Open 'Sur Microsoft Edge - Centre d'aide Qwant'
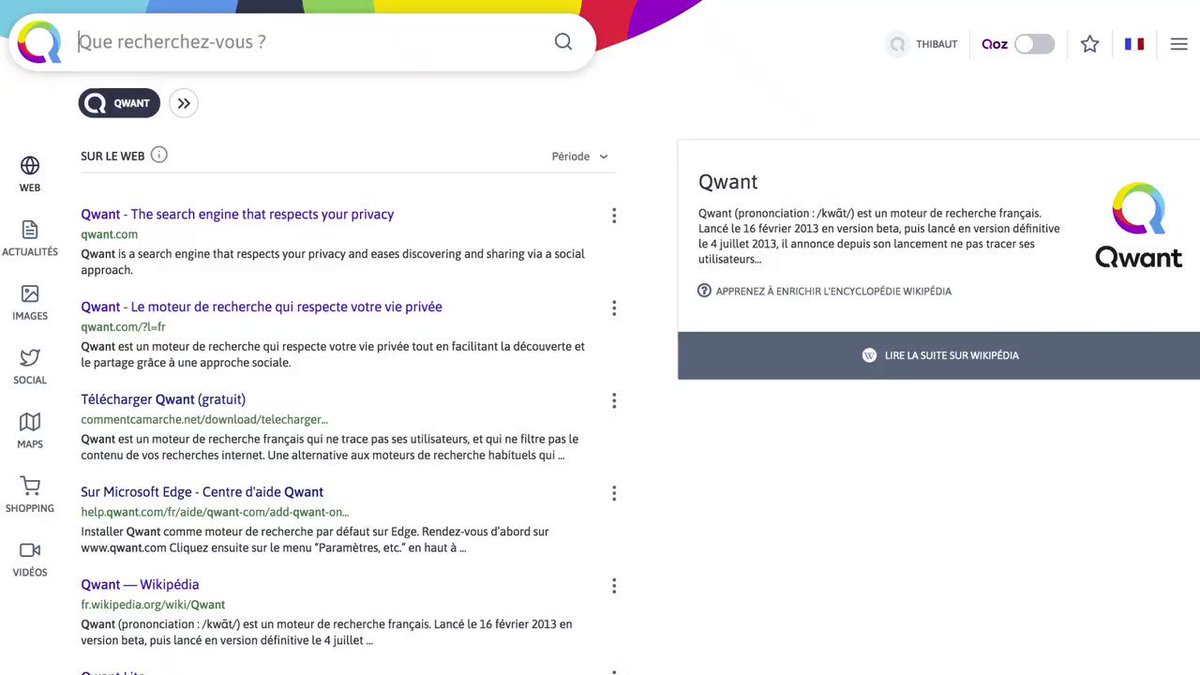The height and width of the screenshot is (675, 1200). [x=202, y=492]
